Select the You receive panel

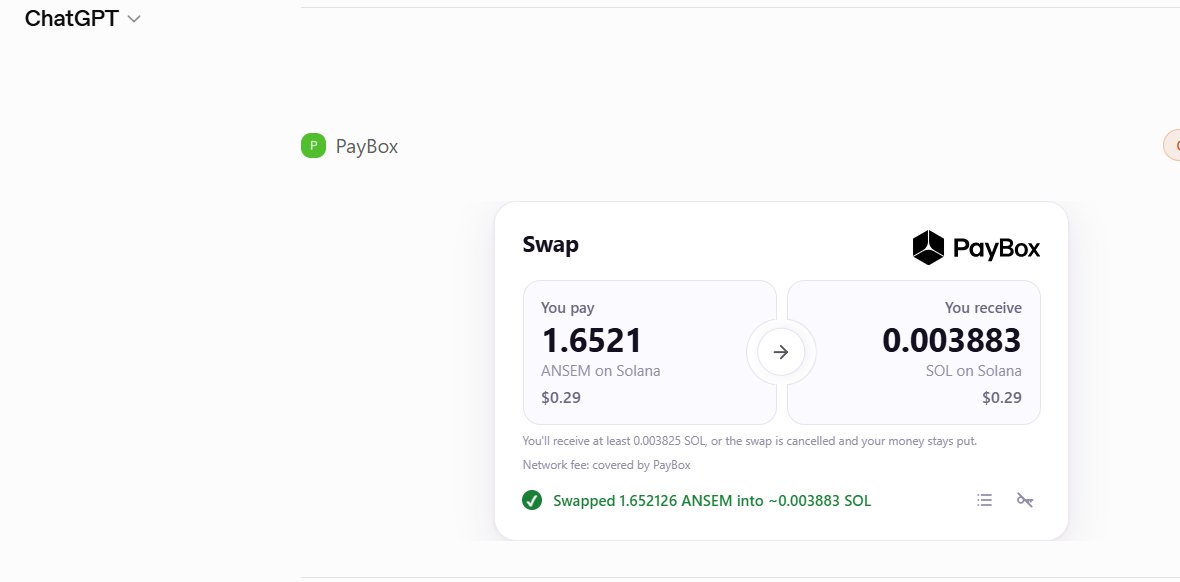[x=914, y=352]
